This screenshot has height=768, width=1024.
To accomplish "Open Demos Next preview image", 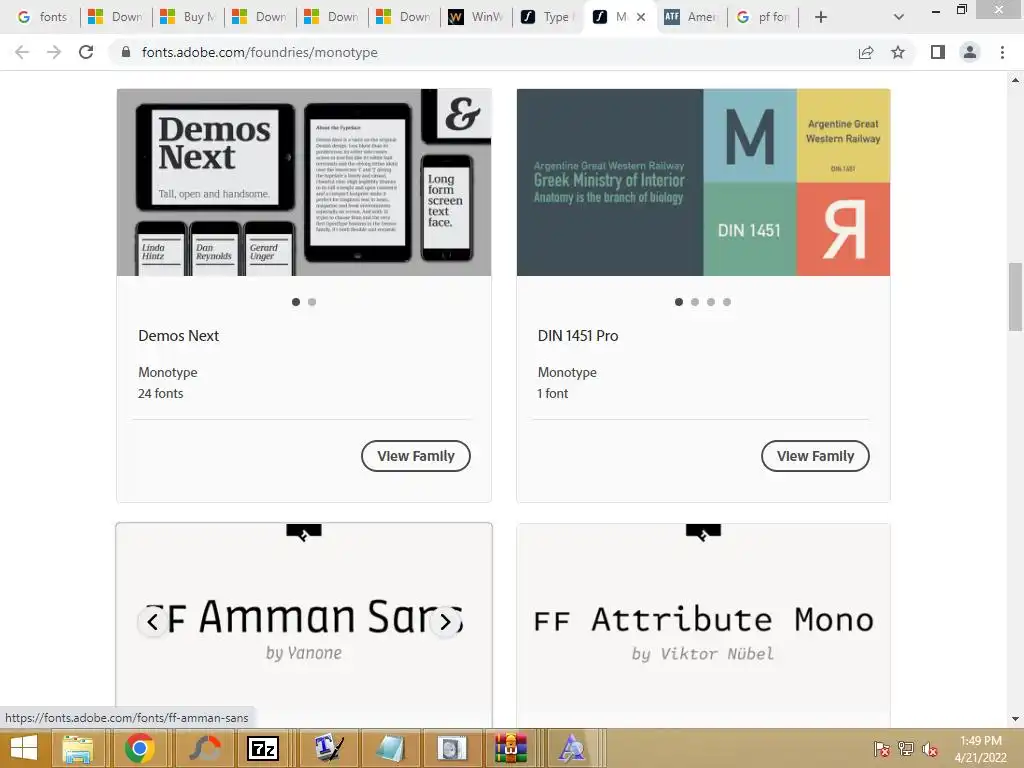I will pyautogui.click(x=304, y=182).
